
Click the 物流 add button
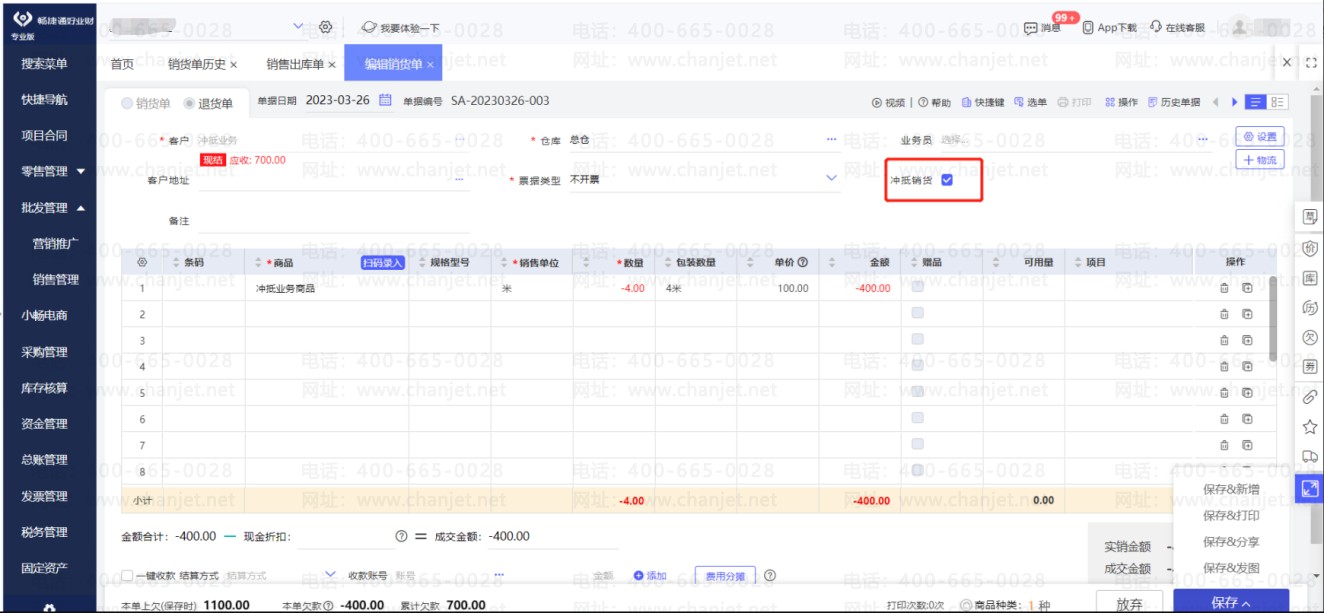1260,160
